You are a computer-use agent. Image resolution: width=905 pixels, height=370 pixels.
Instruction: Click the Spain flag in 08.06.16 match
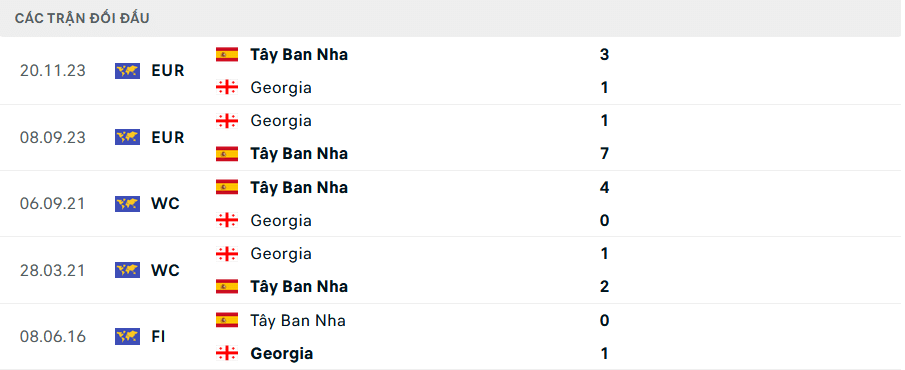tap(227, 320)
